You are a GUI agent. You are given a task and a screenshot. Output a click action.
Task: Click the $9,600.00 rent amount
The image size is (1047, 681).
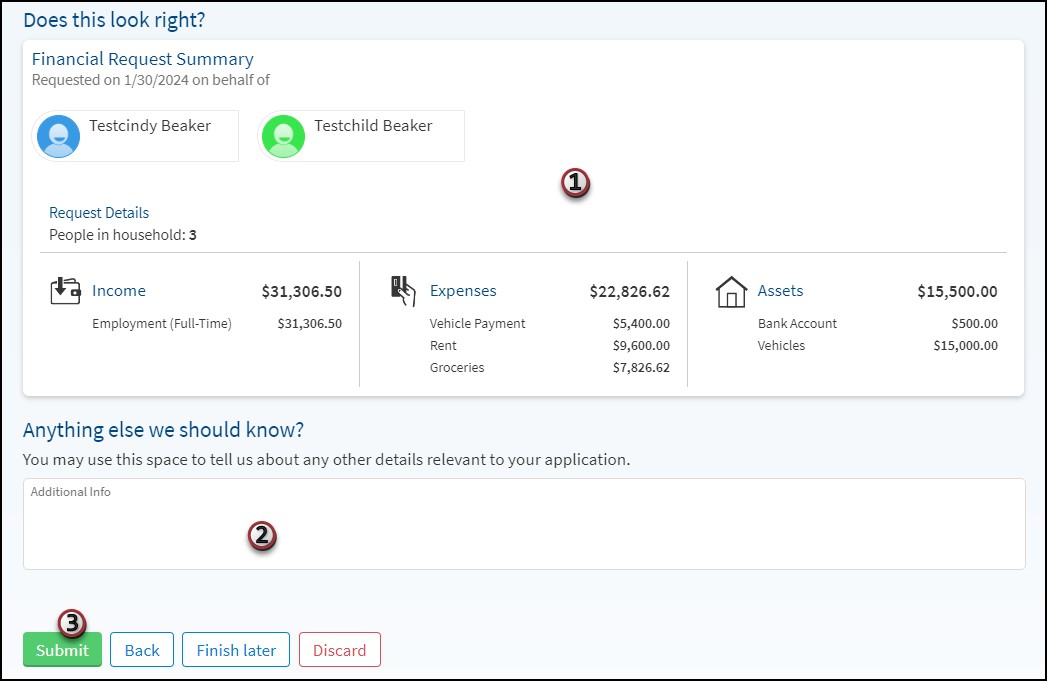click(641, 346)
